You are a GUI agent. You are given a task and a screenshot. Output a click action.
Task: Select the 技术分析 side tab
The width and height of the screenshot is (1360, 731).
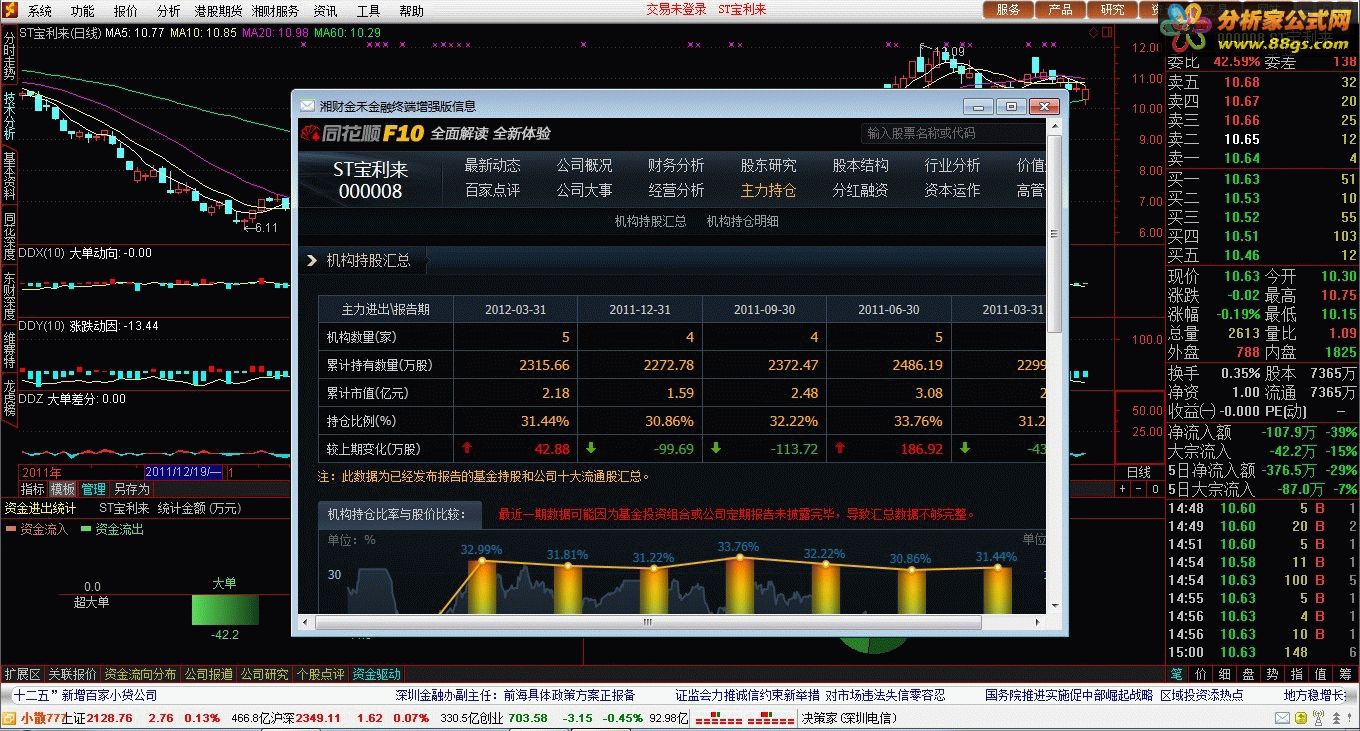[9, 117]
